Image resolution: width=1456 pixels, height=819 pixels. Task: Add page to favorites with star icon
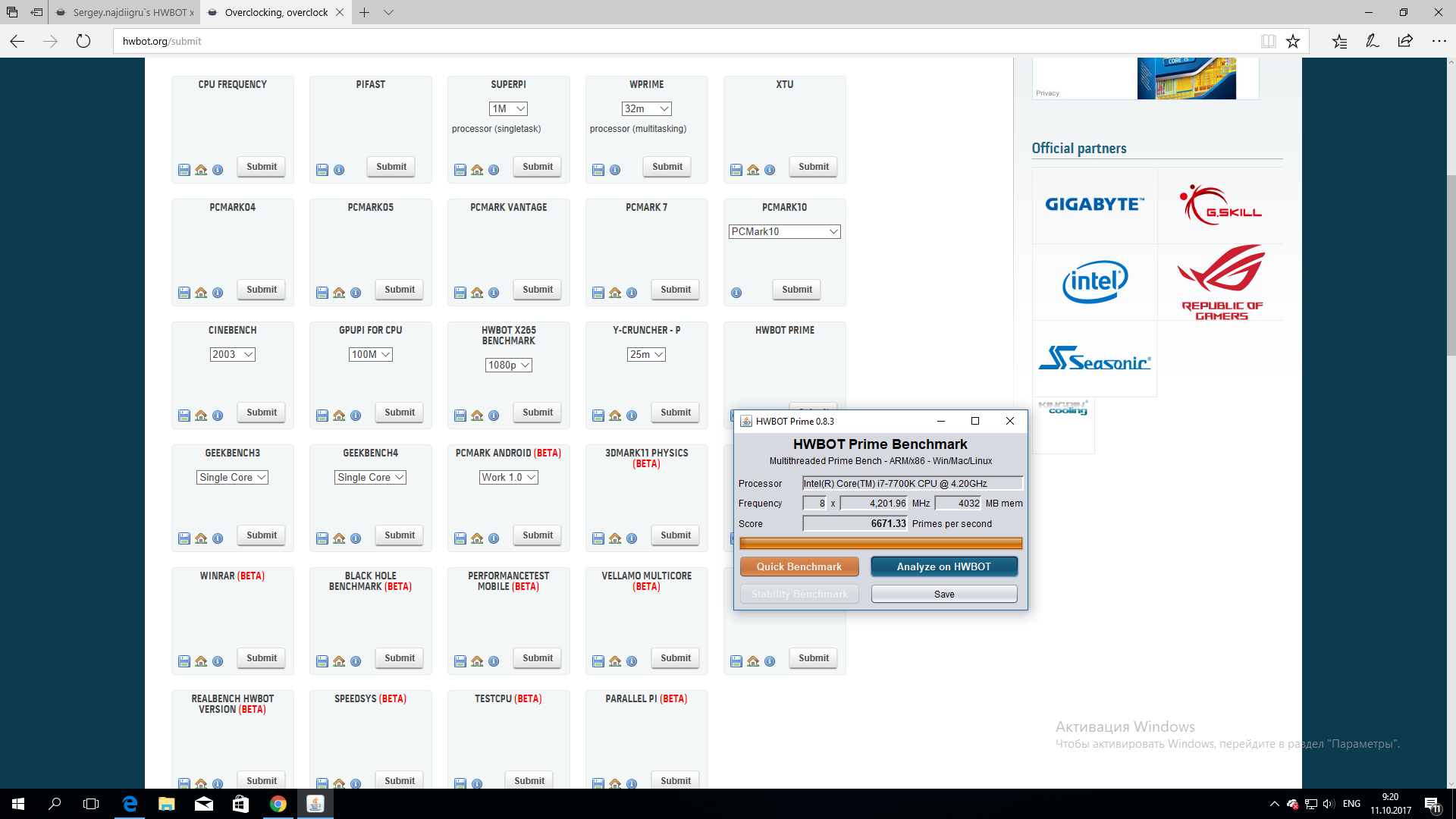pos(1293,41)
